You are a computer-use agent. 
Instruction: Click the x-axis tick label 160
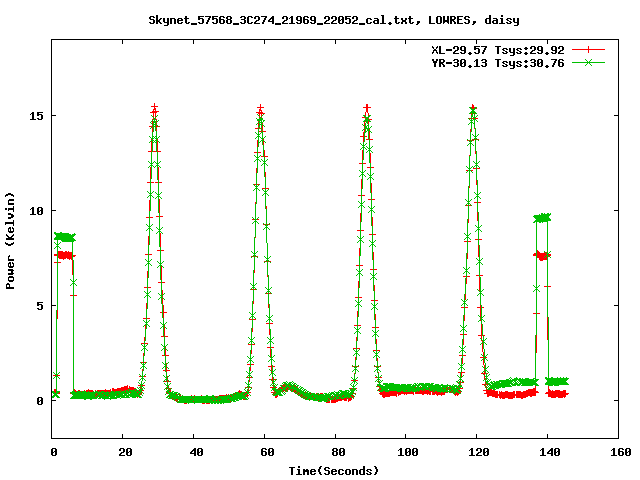pos(620,452)
